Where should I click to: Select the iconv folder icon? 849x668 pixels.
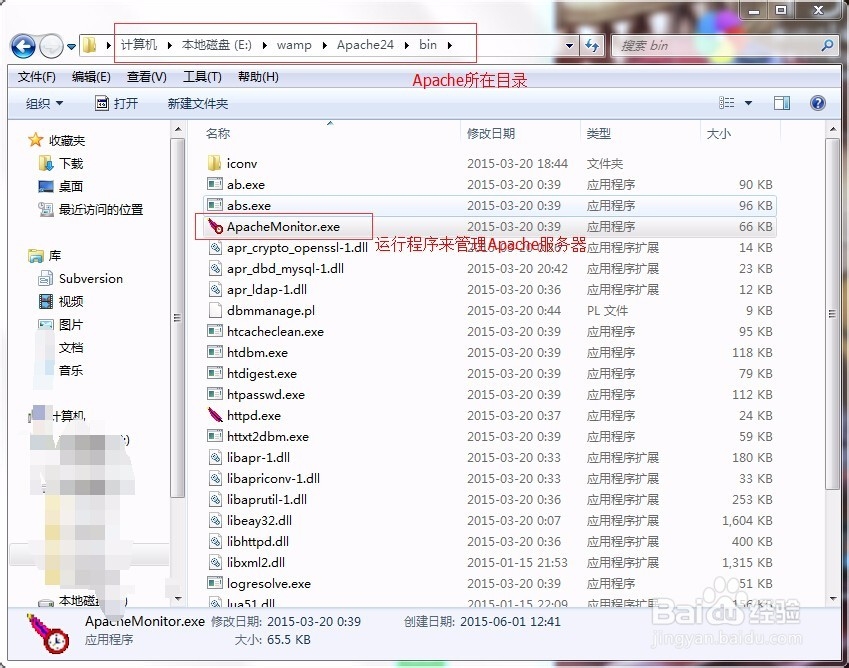(214, 163)
